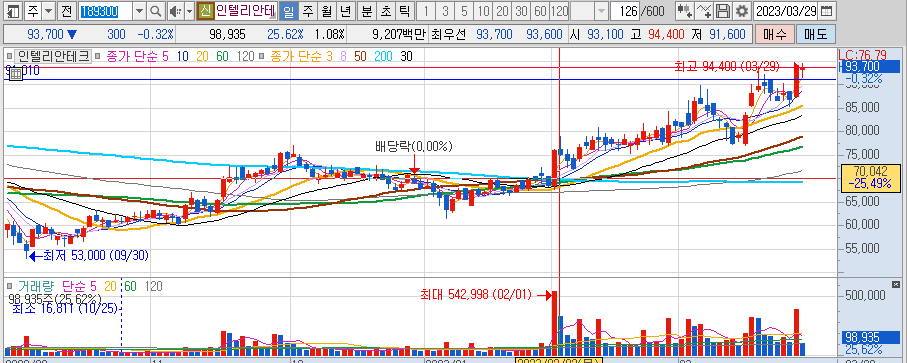This screenshot has height=363, width=907.
Task: Switch to monthly 월 chart period
Action: [x=327, y=10]
